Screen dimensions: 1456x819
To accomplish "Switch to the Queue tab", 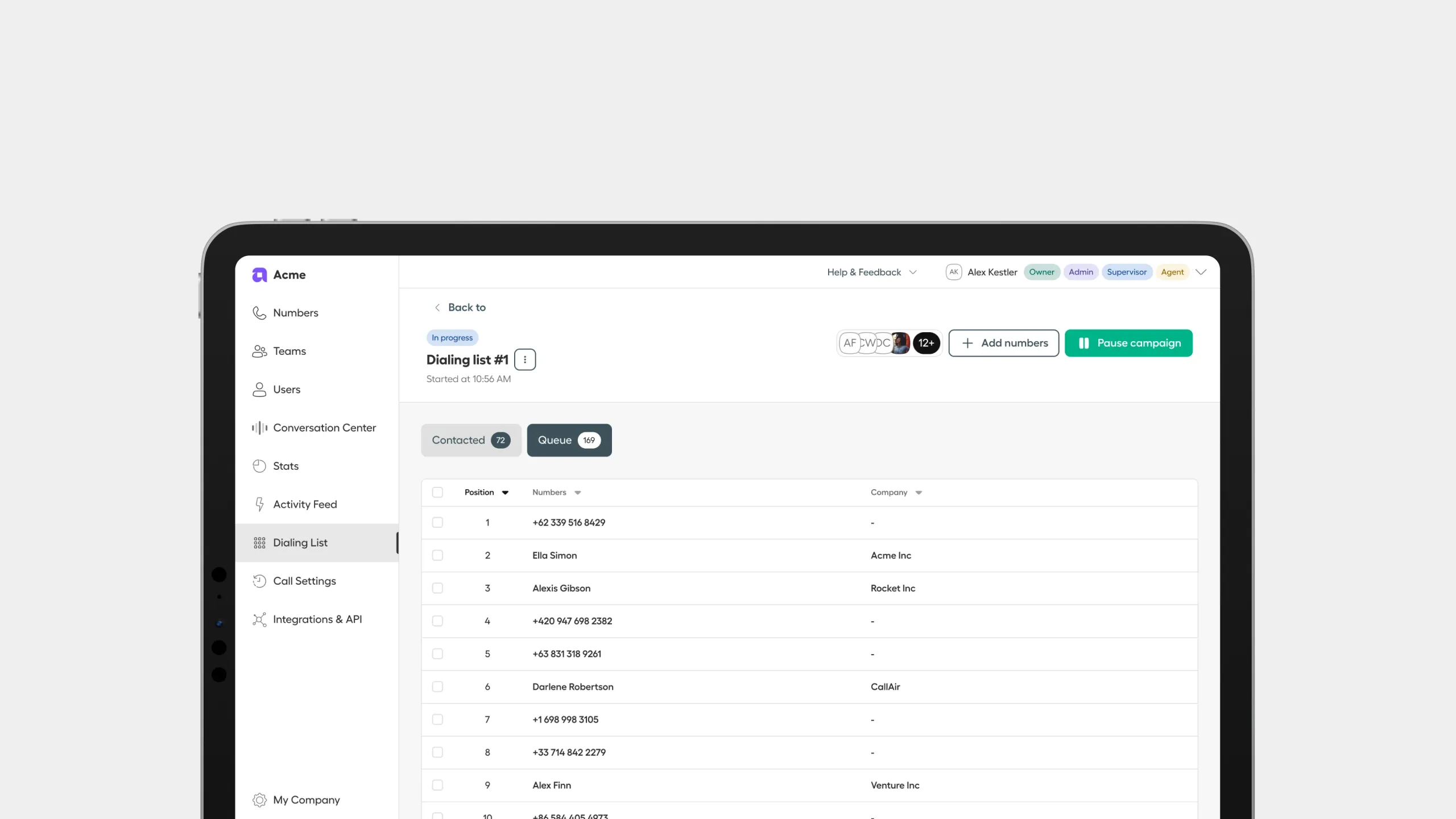I will click(x=569, y=440).
